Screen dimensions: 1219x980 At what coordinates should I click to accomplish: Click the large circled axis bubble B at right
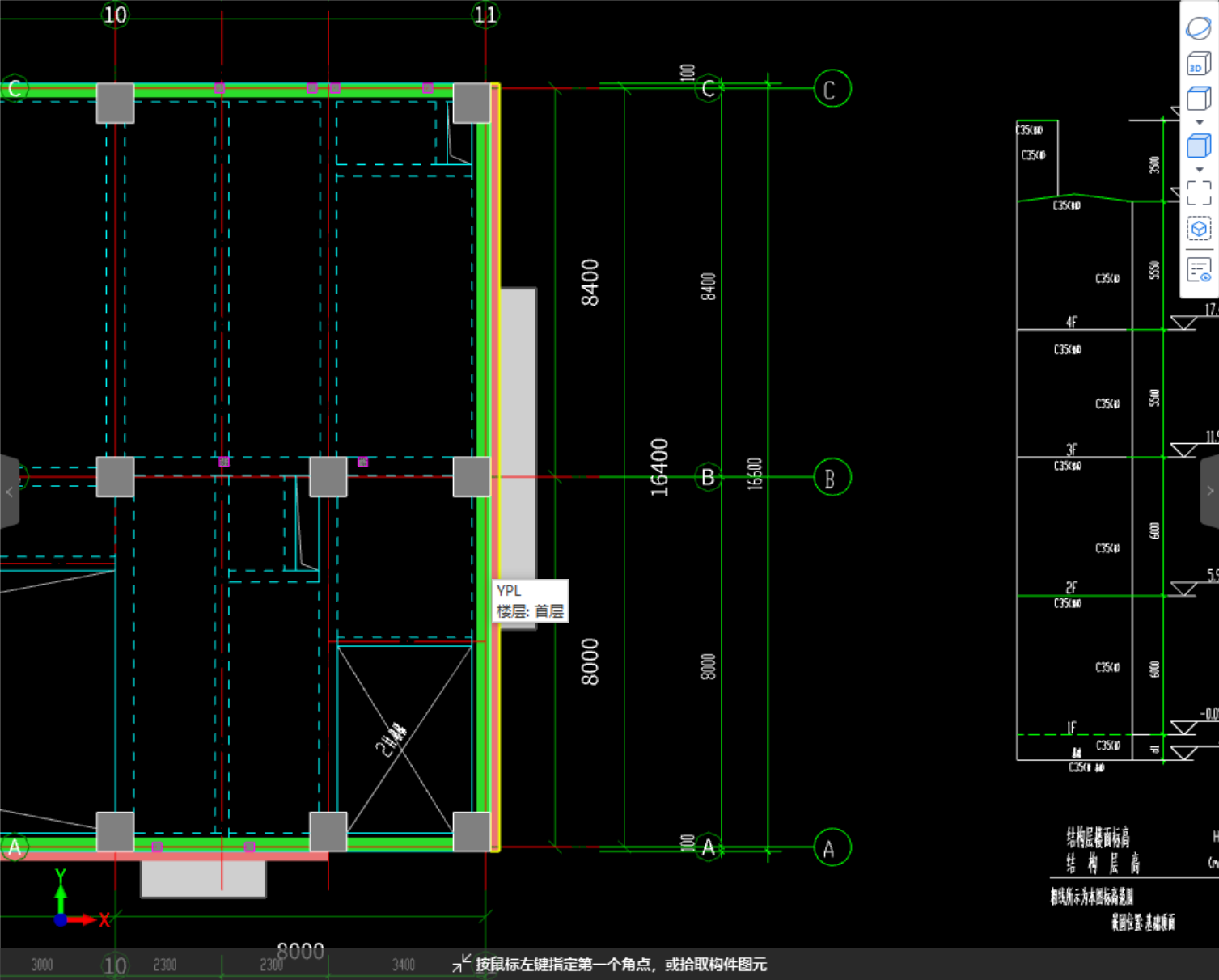tap(832, 478)
